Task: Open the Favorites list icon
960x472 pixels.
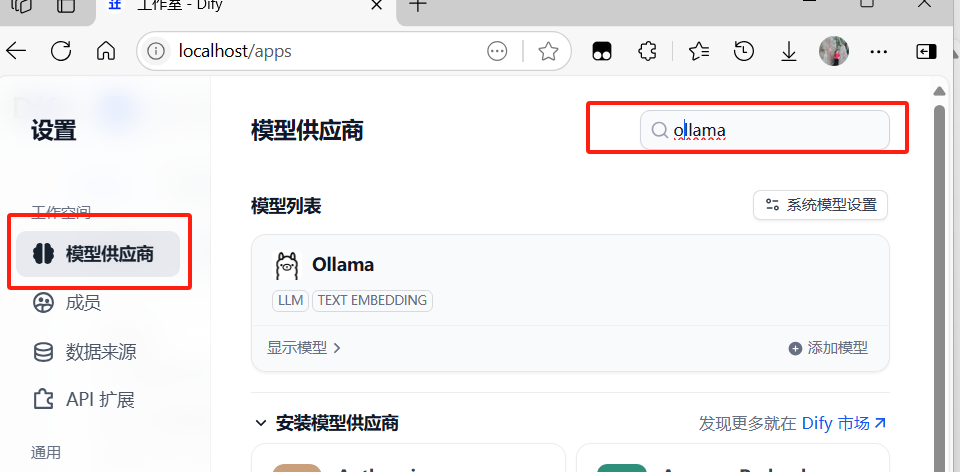Action: pos(699,51)
